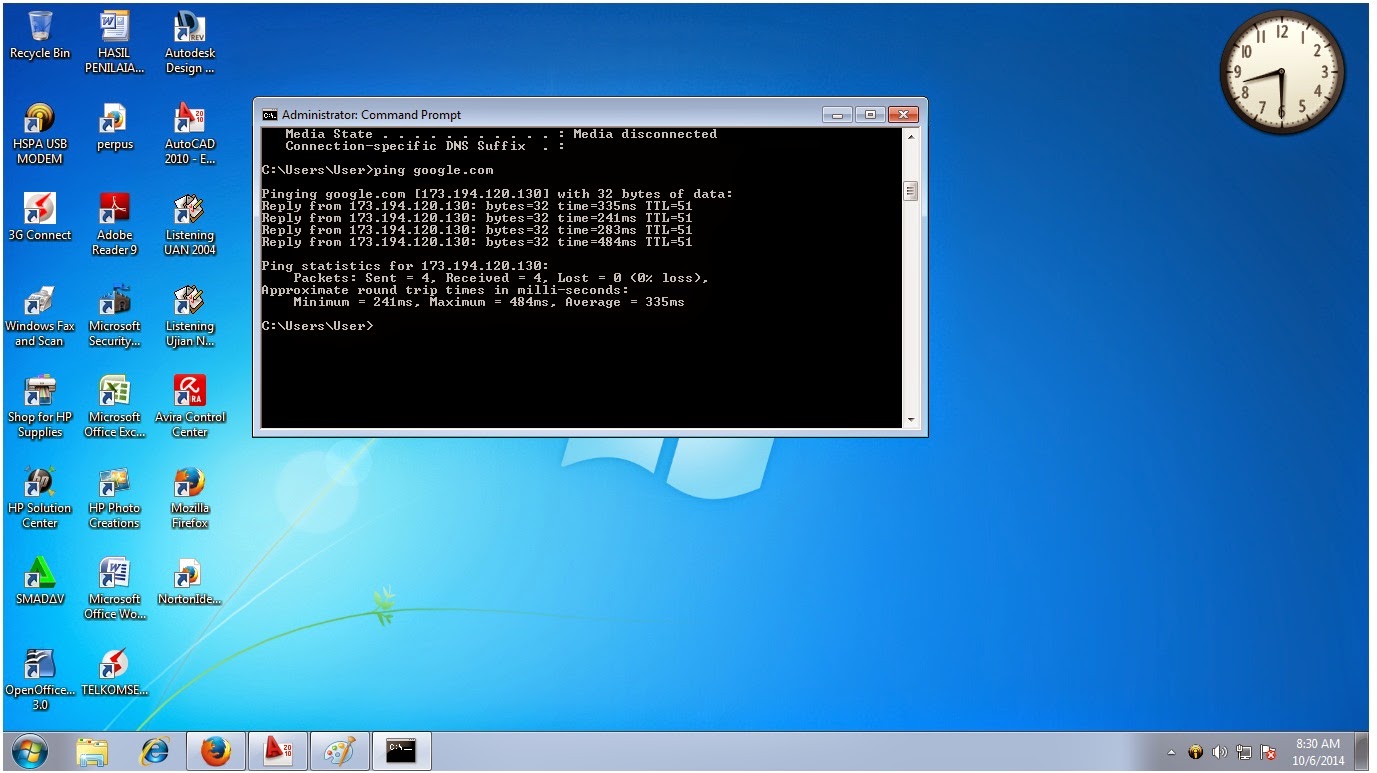Select the Avira Control Center icon
Viewport: 1377px width, 773px height.
pos(189,407)
